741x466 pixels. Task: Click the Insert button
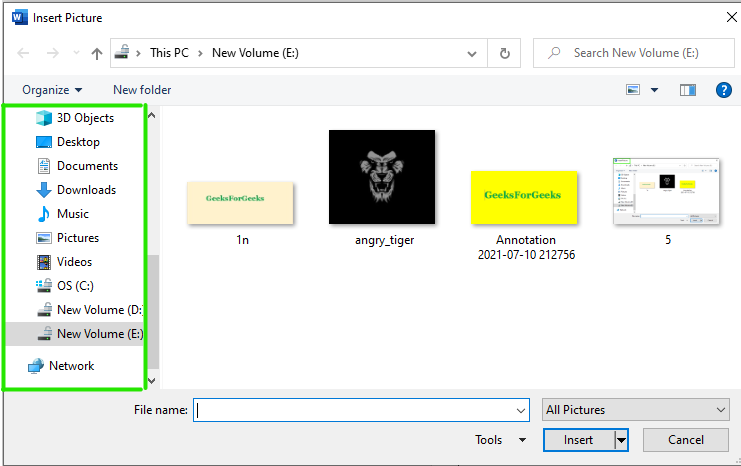(x=578, y=440)
